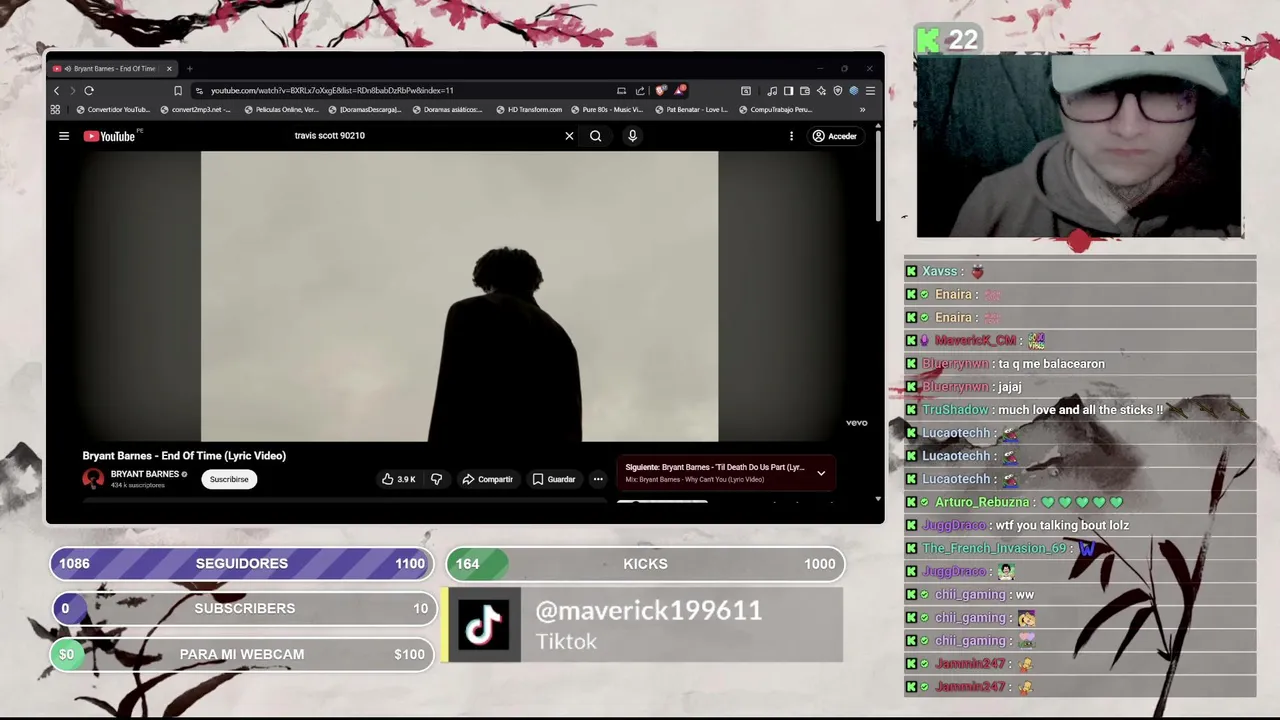Screen dimensions: 1280x720
Task: Open the Pat Benatar - Love I... bookmark
Action: [x=691, y=110]
